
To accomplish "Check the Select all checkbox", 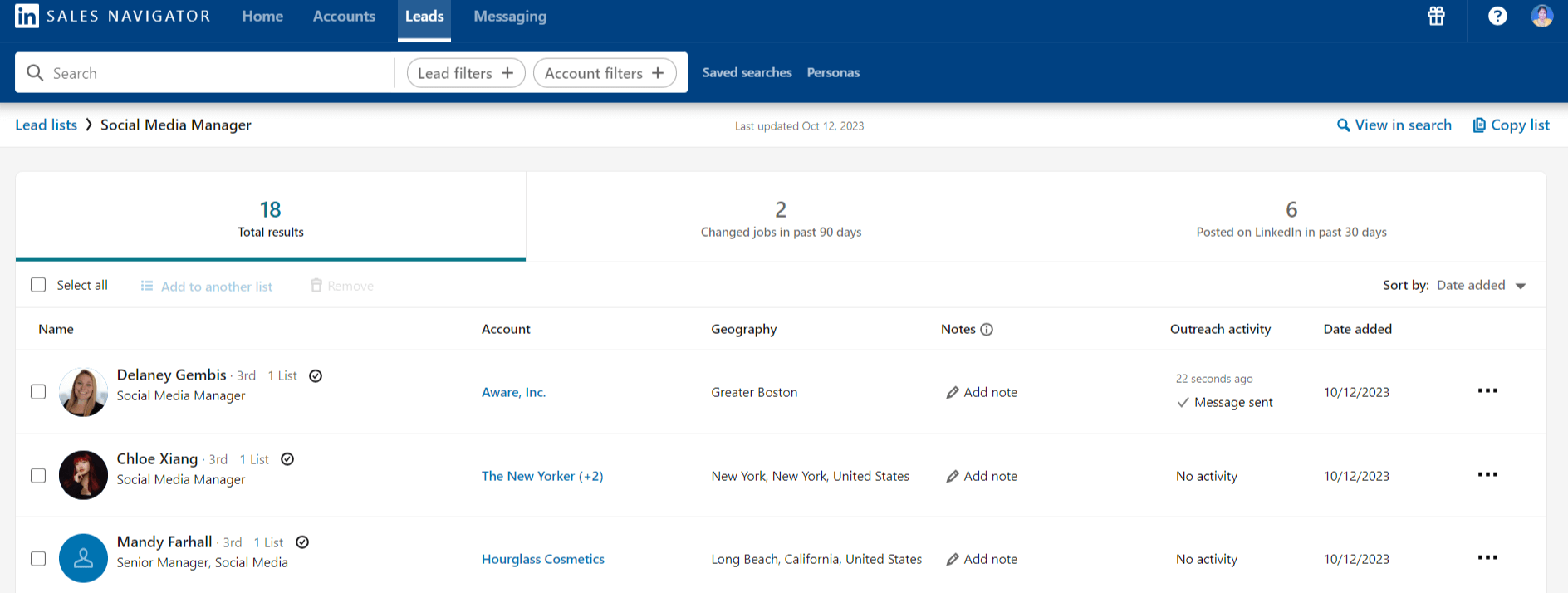I will click(x=38, y=285).
